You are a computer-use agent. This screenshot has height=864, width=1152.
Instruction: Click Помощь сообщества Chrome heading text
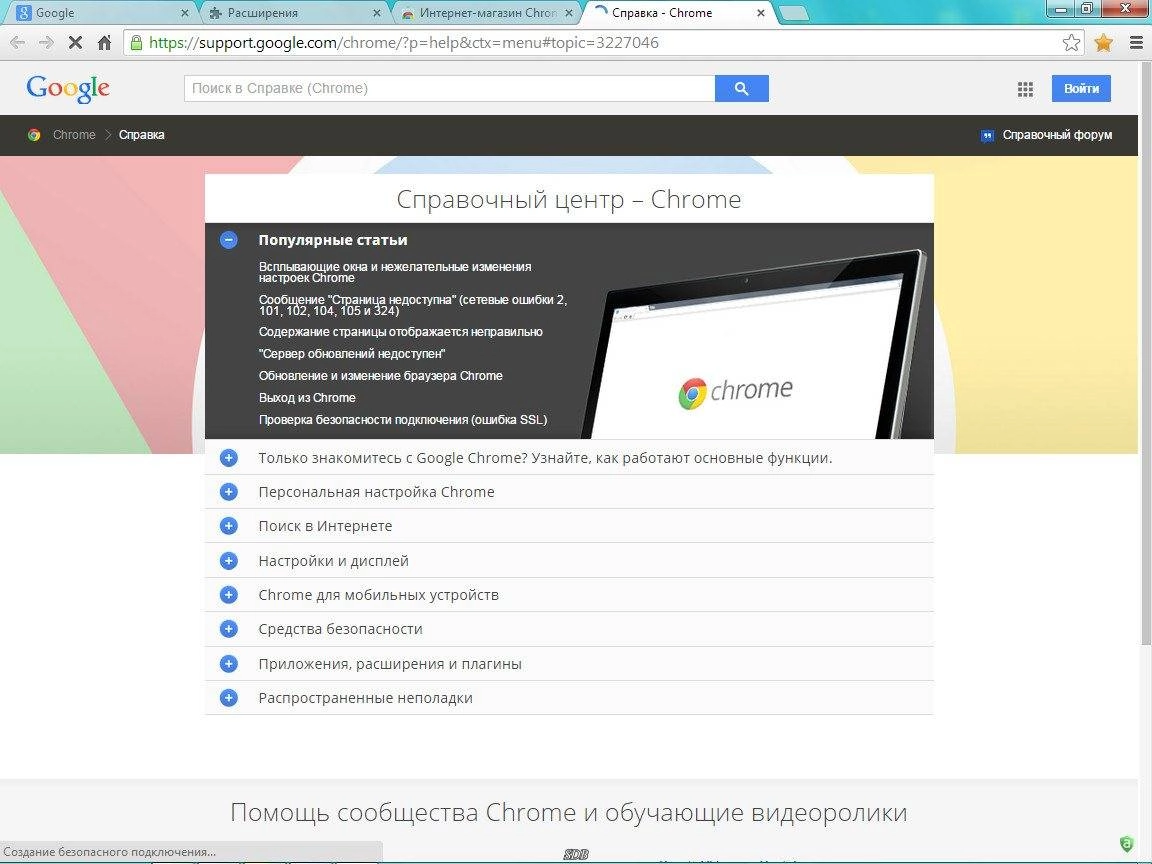coord(569,813)
